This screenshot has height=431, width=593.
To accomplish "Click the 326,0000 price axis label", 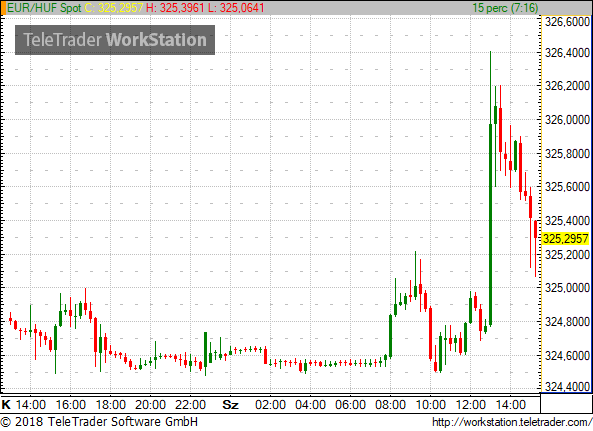I will pyautogui.click(x=567, y=119).
